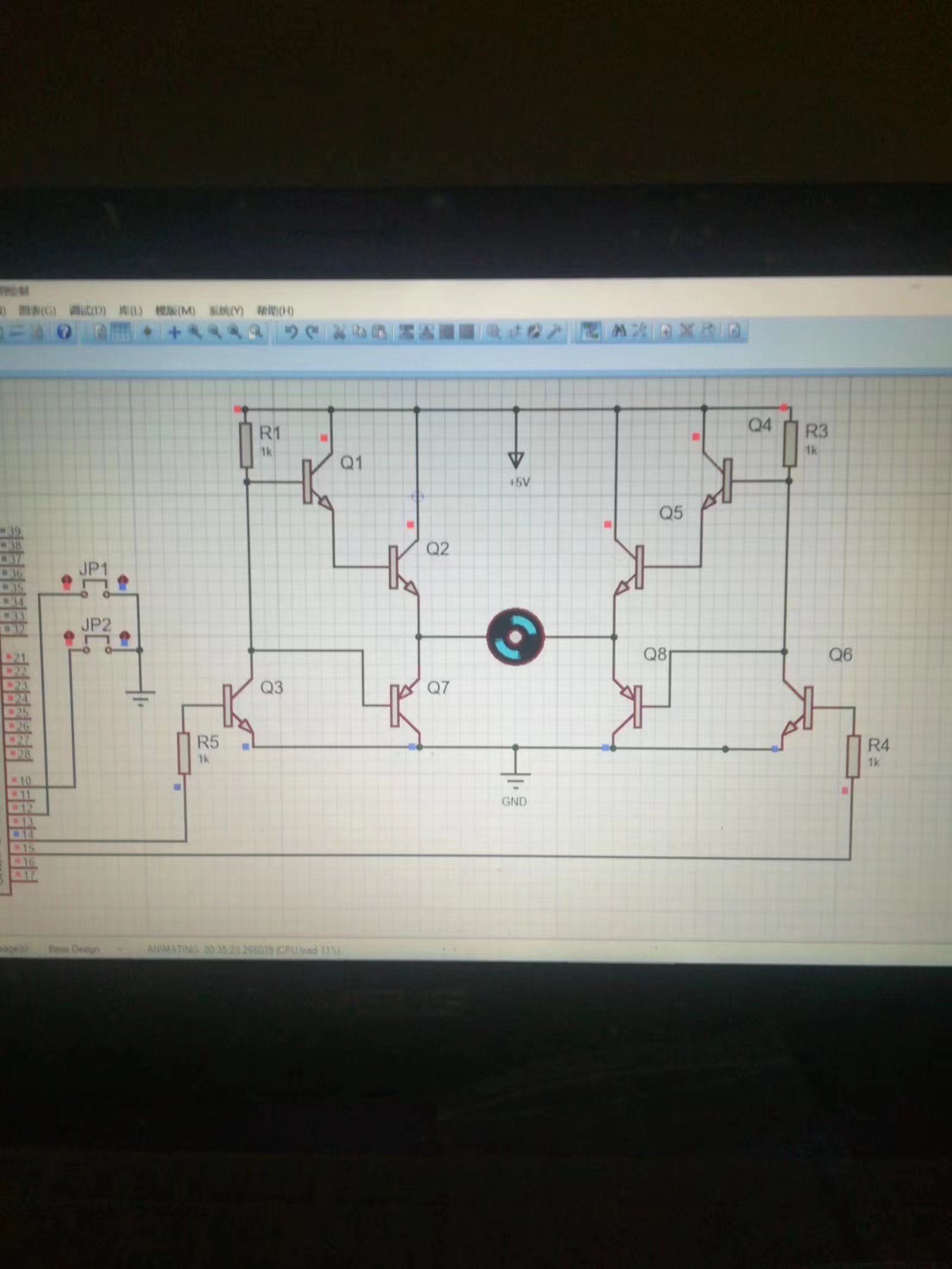Toggle the wire auto-router icon

pyautogui.click(x=590, y=331)
